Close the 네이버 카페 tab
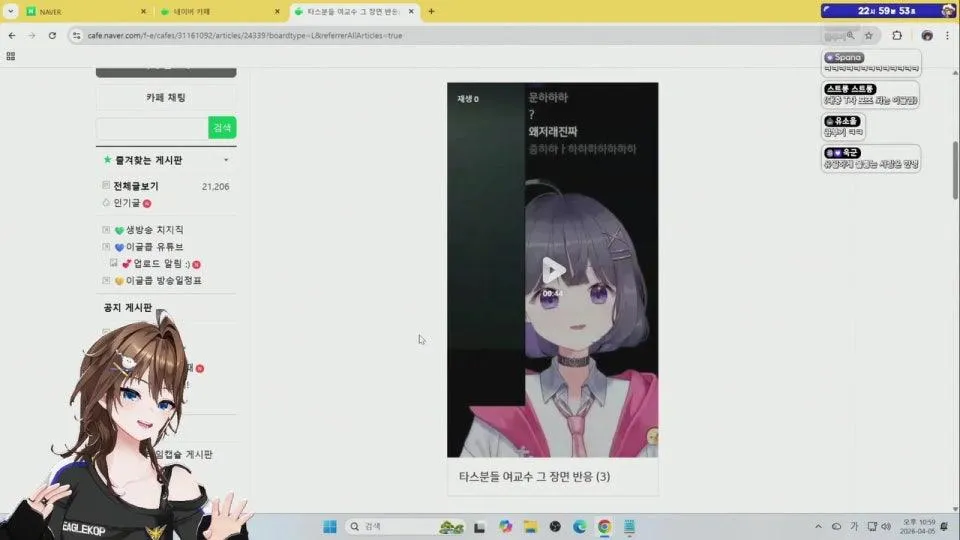The height and width of the screenshot is (540, 960). click(x=277, y=12)
